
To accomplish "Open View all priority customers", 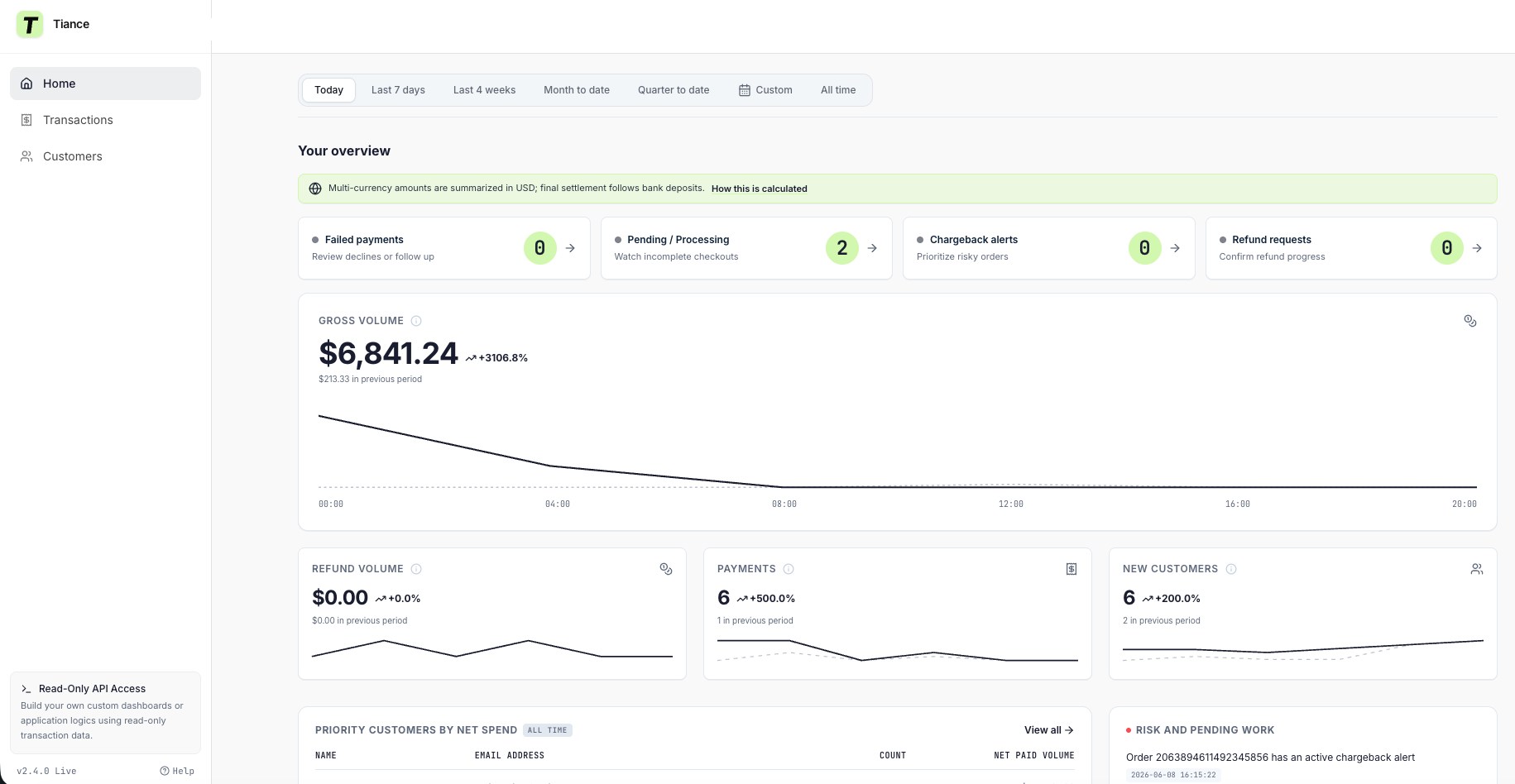I will pyautogui.click(x=1049, y=730).
